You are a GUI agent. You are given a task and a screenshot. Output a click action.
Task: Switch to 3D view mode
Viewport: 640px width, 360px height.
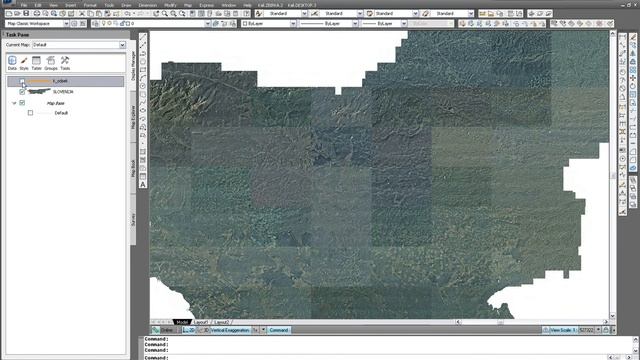pos(203,330)
